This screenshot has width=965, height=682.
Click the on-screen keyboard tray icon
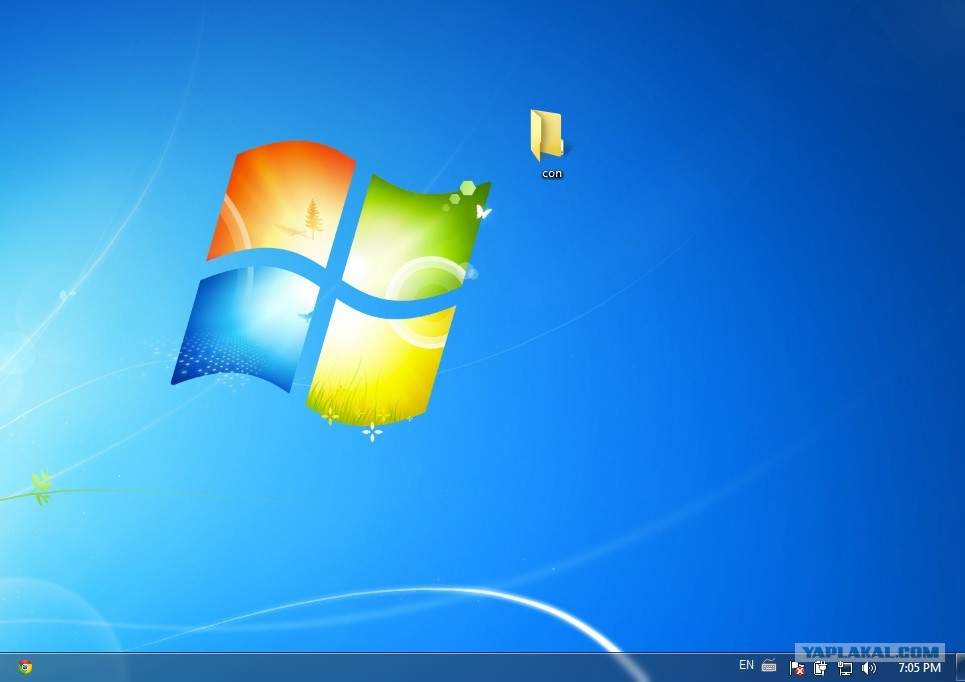pyautogui.click(x=769, y=665)
